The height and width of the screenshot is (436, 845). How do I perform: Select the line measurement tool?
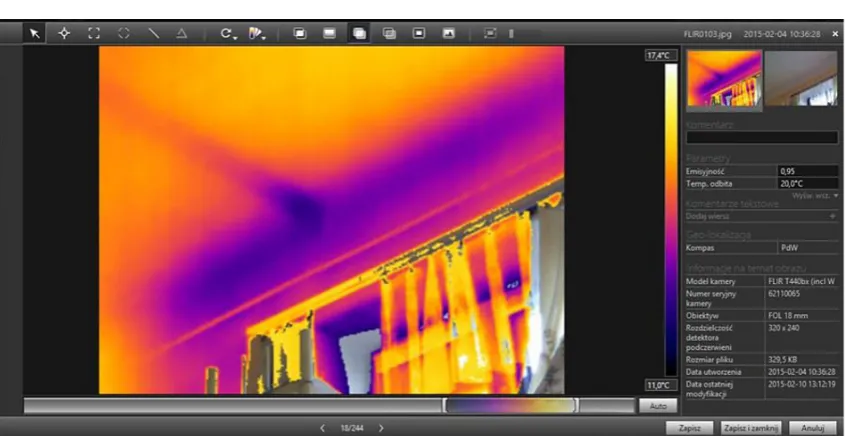coord(154,33)
